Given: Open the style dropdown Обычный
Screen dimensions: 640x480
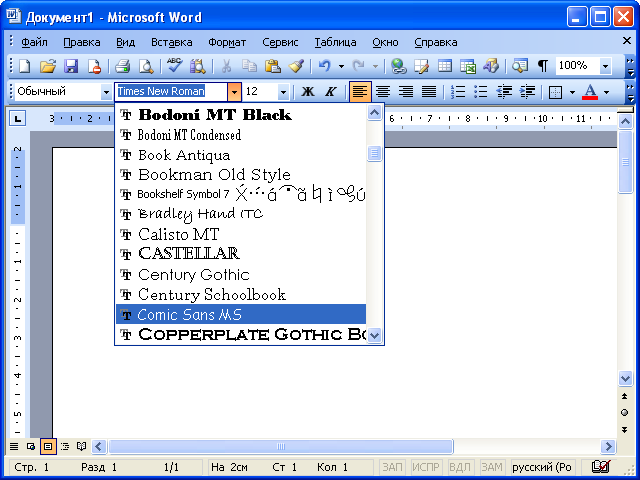Looking at the screenshot, I should (x=106, y=92).
